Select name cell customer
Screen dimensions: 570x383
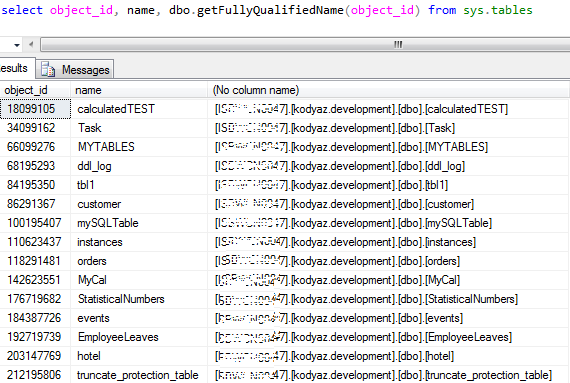point(139,204)
